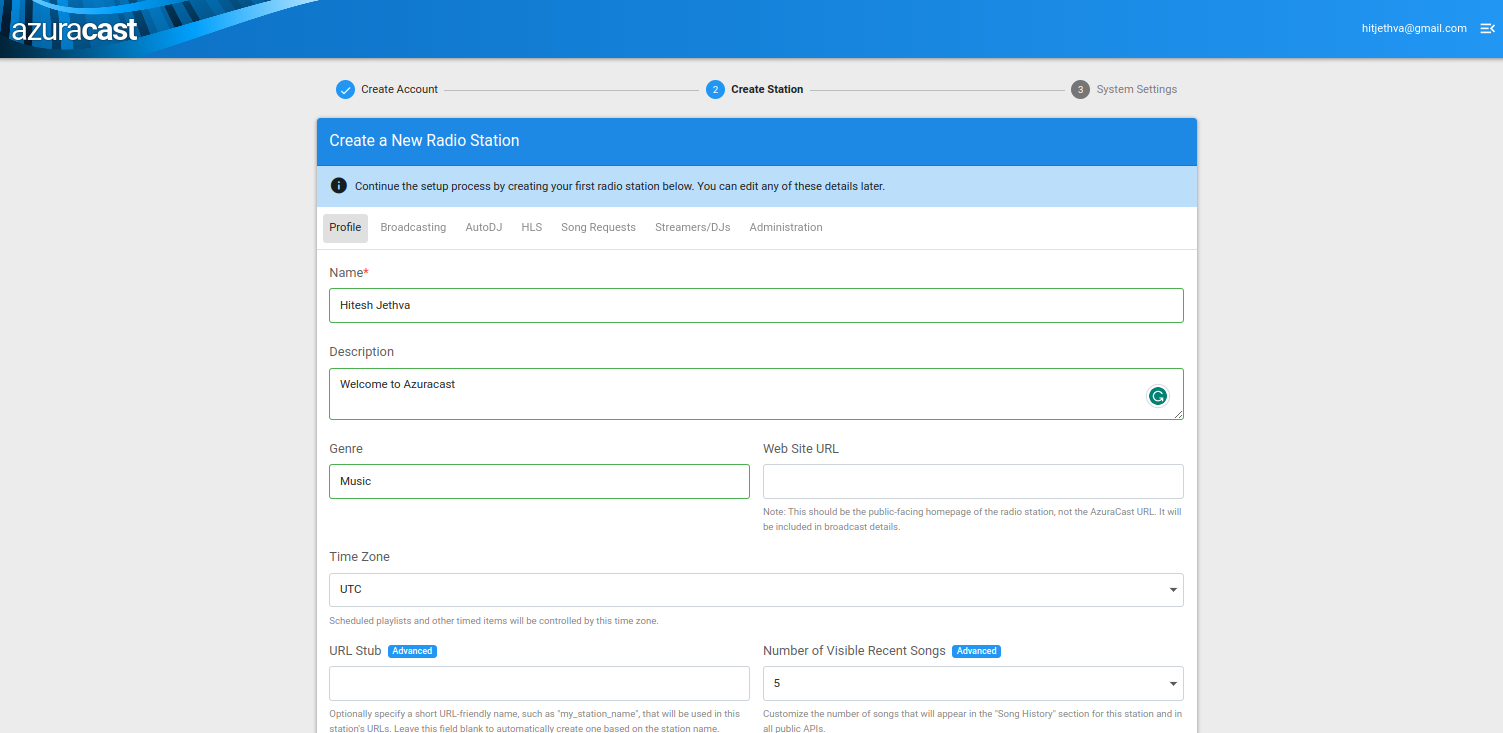Switch to the Broadcasting tab
This screenshot has width=1503, height=733.
pos(413,228)
